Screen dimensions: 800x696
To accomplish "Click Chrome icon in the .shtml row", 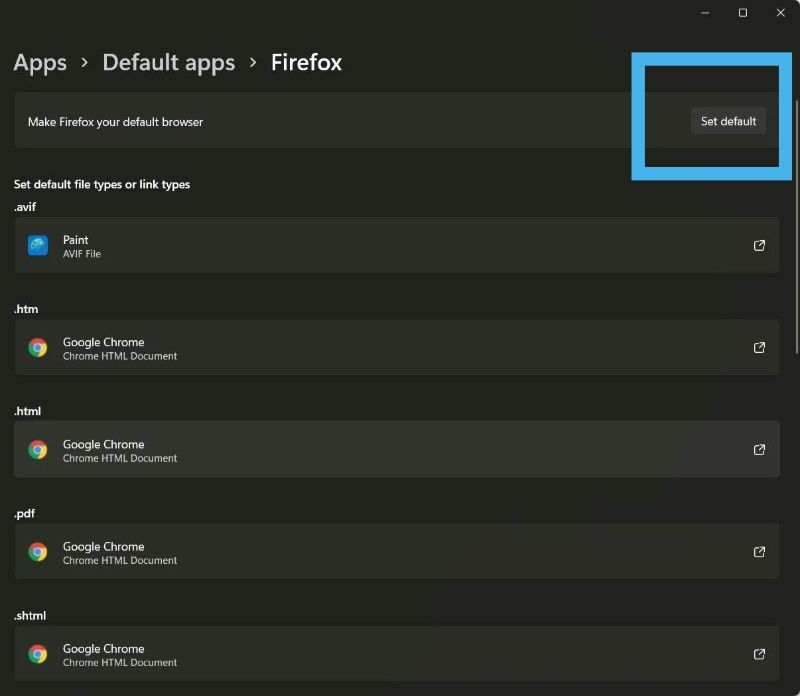I will pos(38,654).
